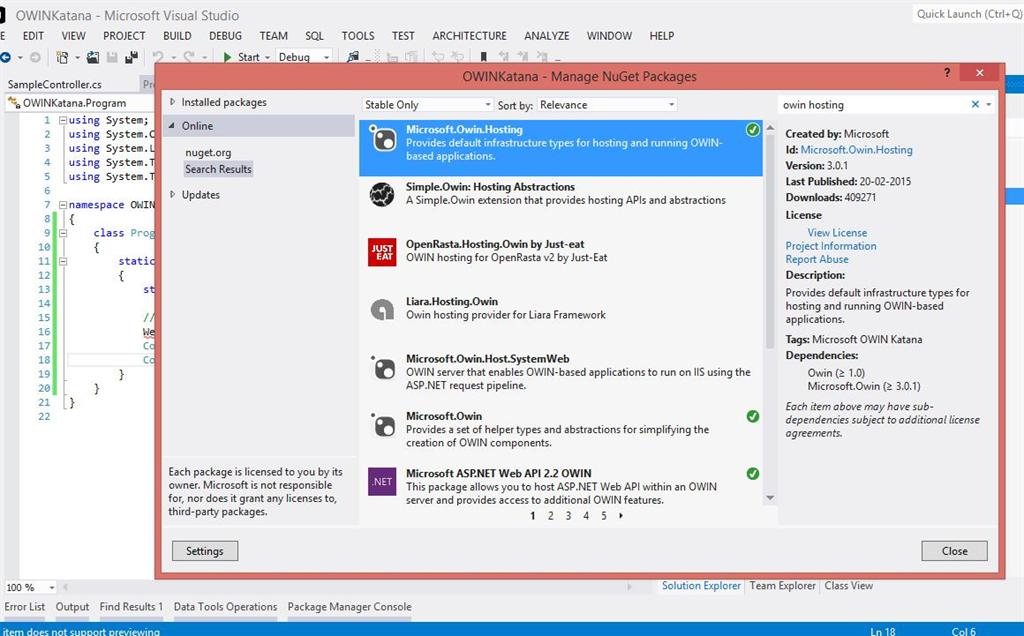Viewport: 1024px width, 636px height.
Task: Click the Save All toolbar icon
Action: pyautogui.click(x=131, y=57)
